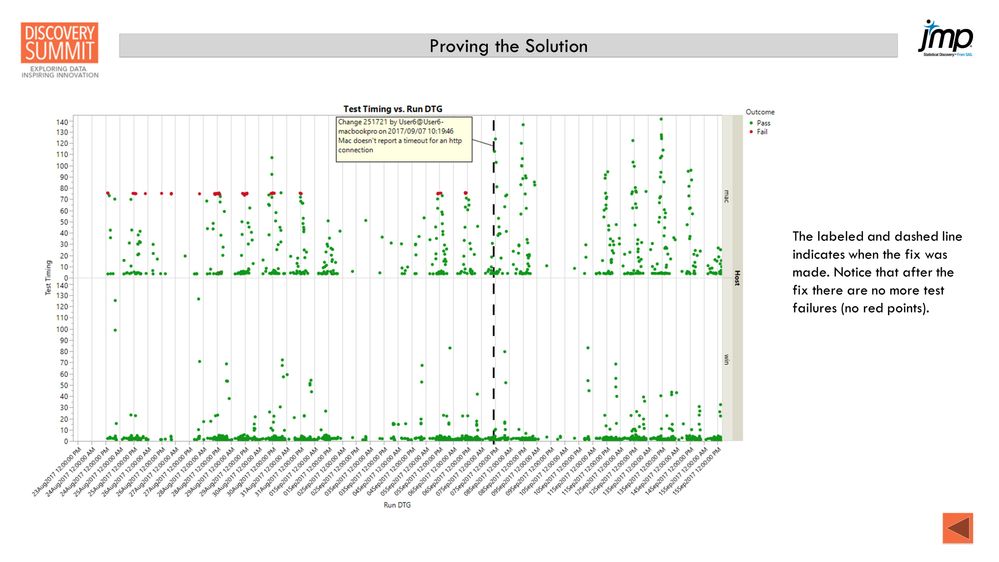The width and height of the screenshot is (999, 562).
Task: Click the mac host strip label
Action: click(x=726, y=196)
